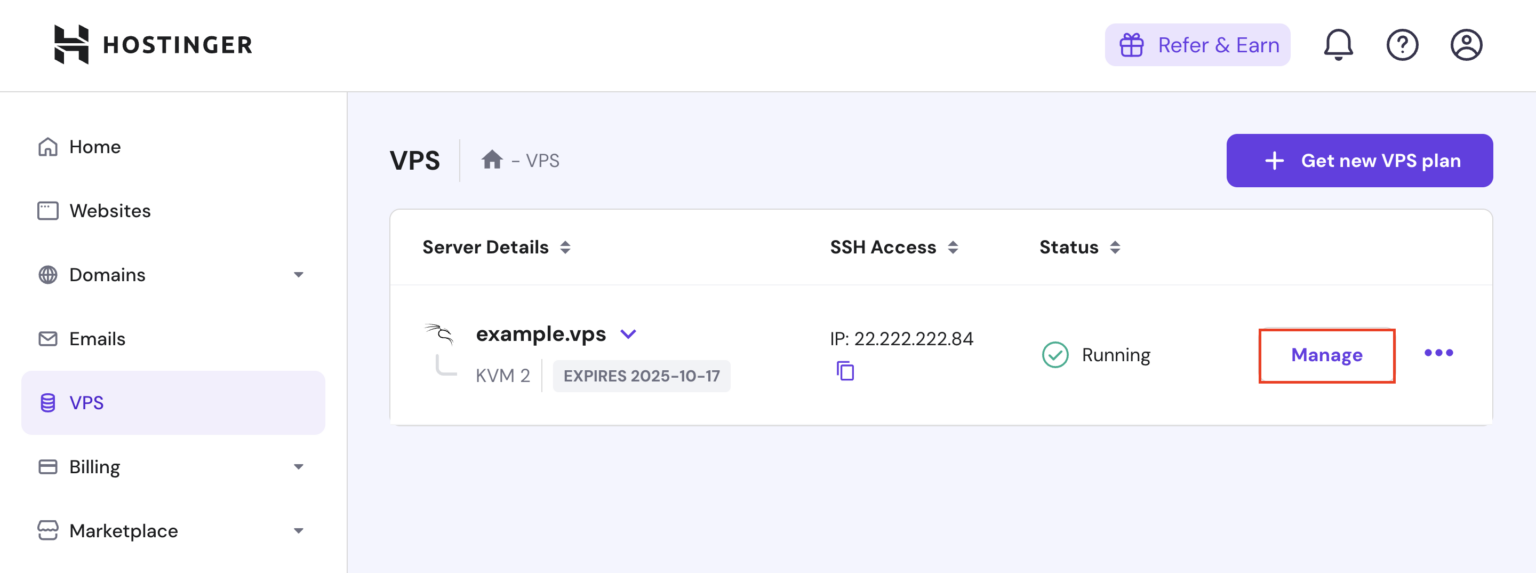Sort by Status column

click(x=1115, y=247)
